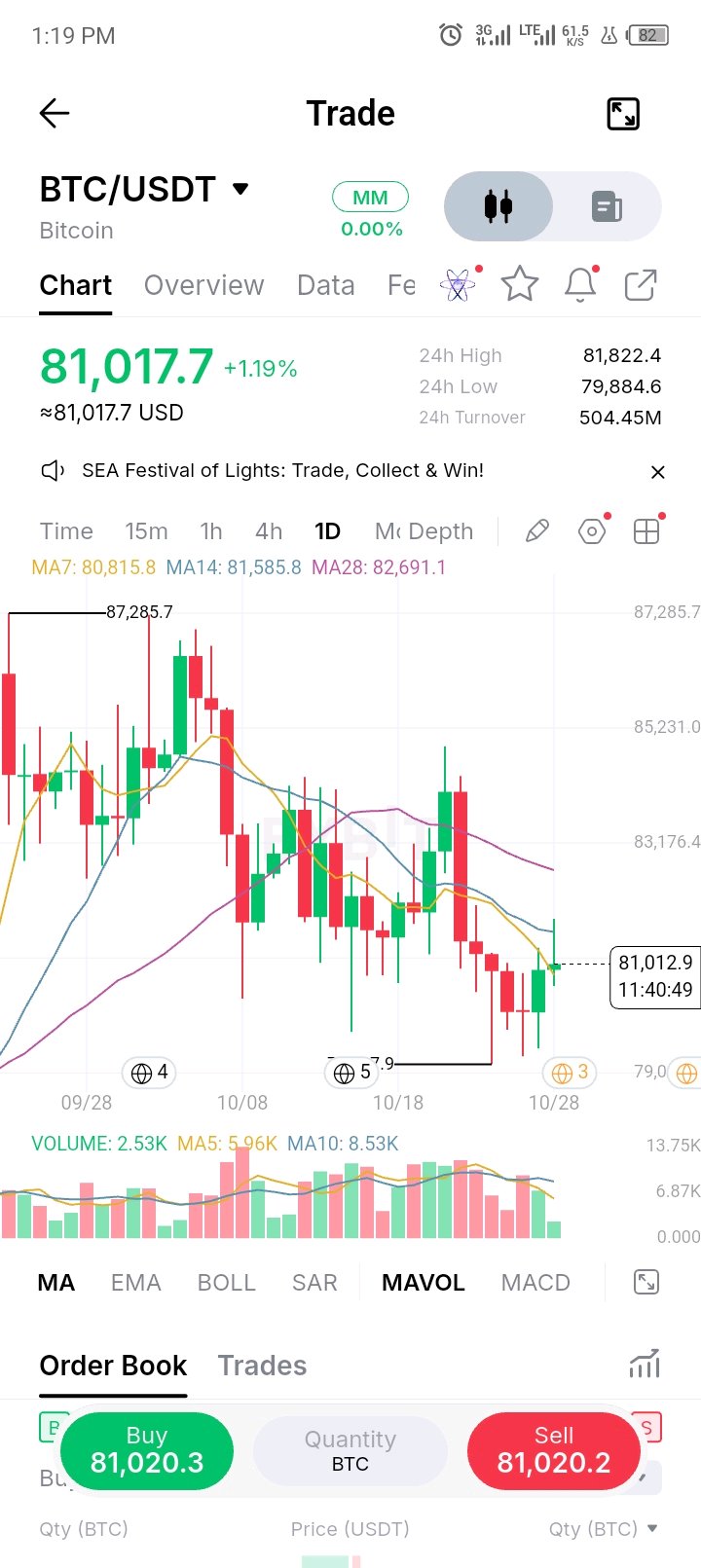Select the 1D interval

pos(327,531)
